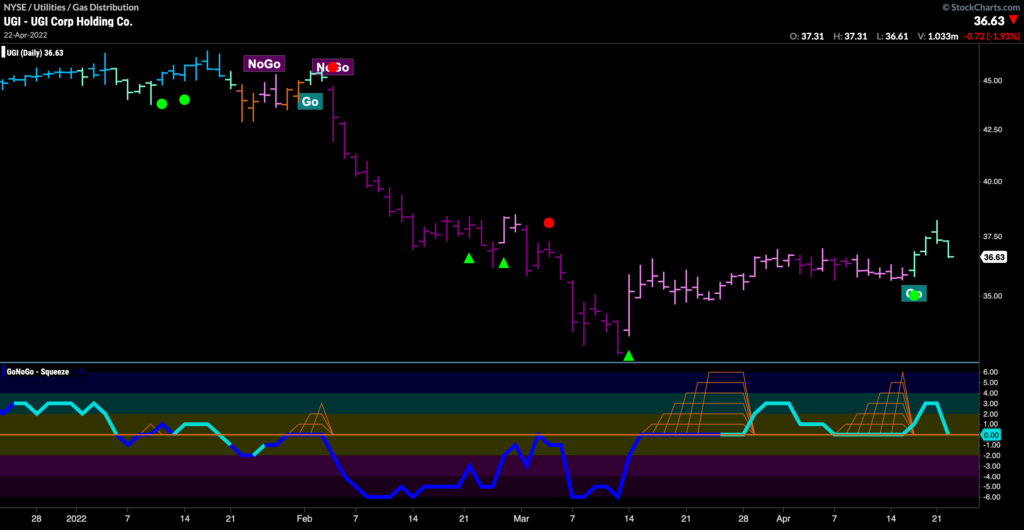
Task: Click the O: 37.31 open value
Action: click(x=807, y=37)
